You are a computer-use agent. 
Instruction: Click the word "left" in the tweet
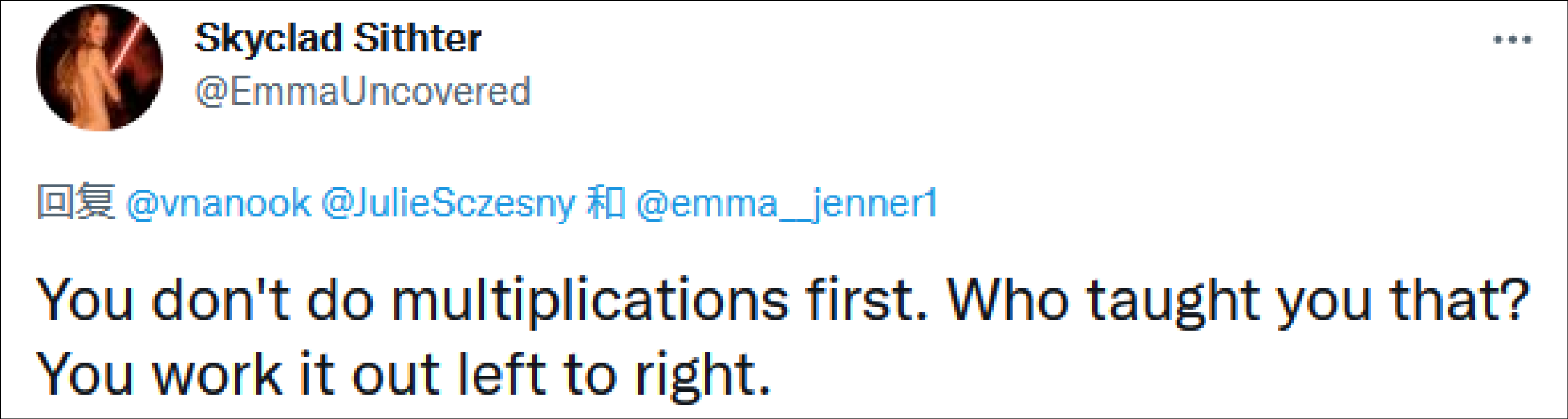[501, 374]
